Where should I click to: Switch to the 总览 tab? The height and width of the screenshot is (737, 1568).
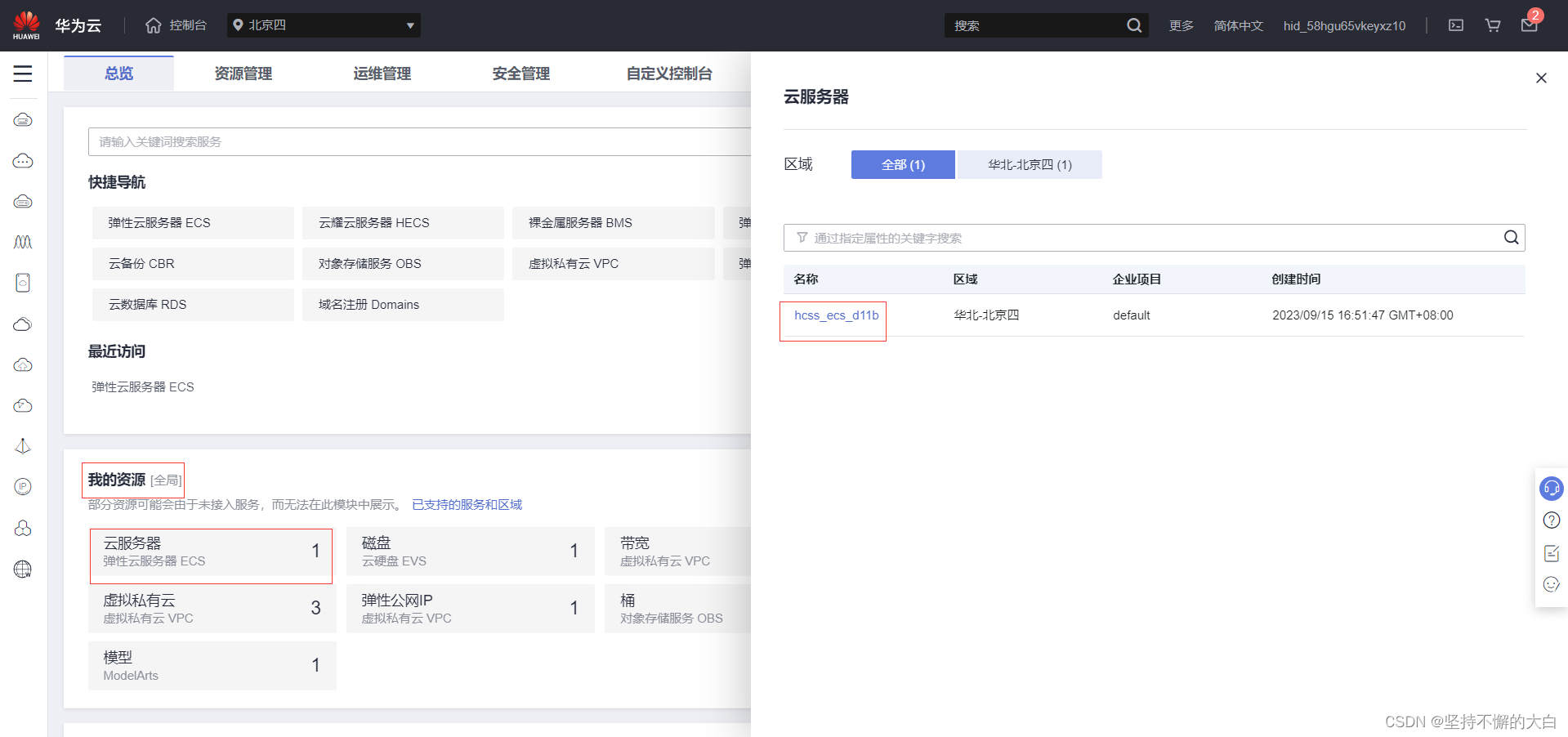118,74
